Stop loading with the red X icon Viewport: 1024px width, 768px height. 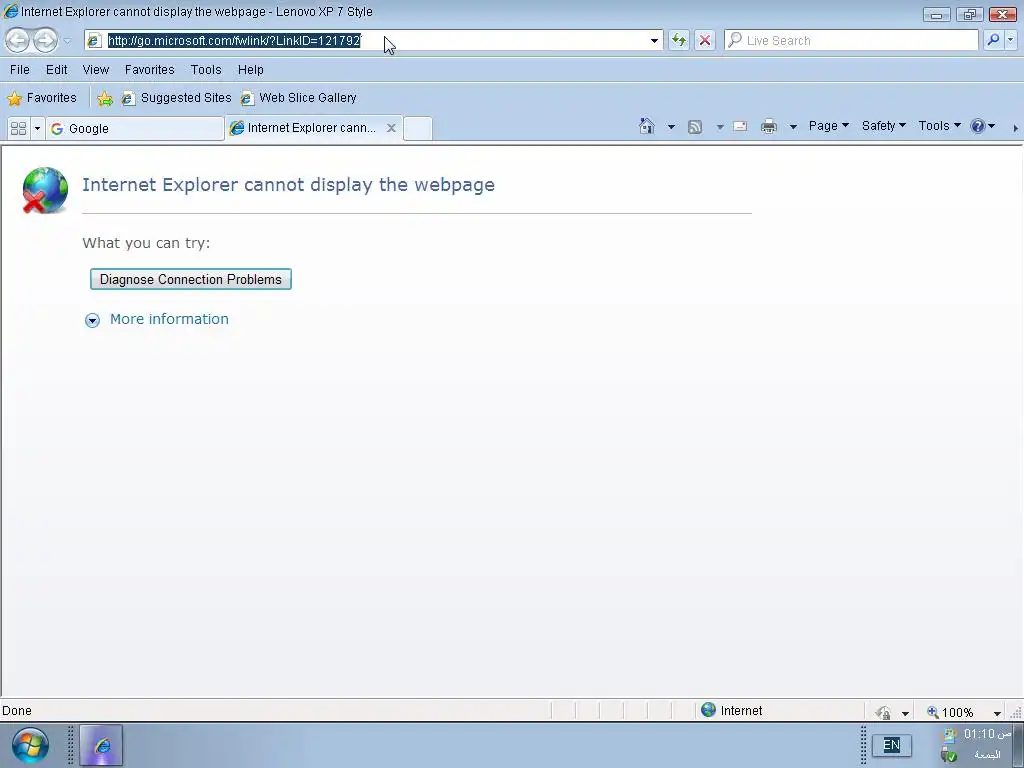tap(705, 40)
